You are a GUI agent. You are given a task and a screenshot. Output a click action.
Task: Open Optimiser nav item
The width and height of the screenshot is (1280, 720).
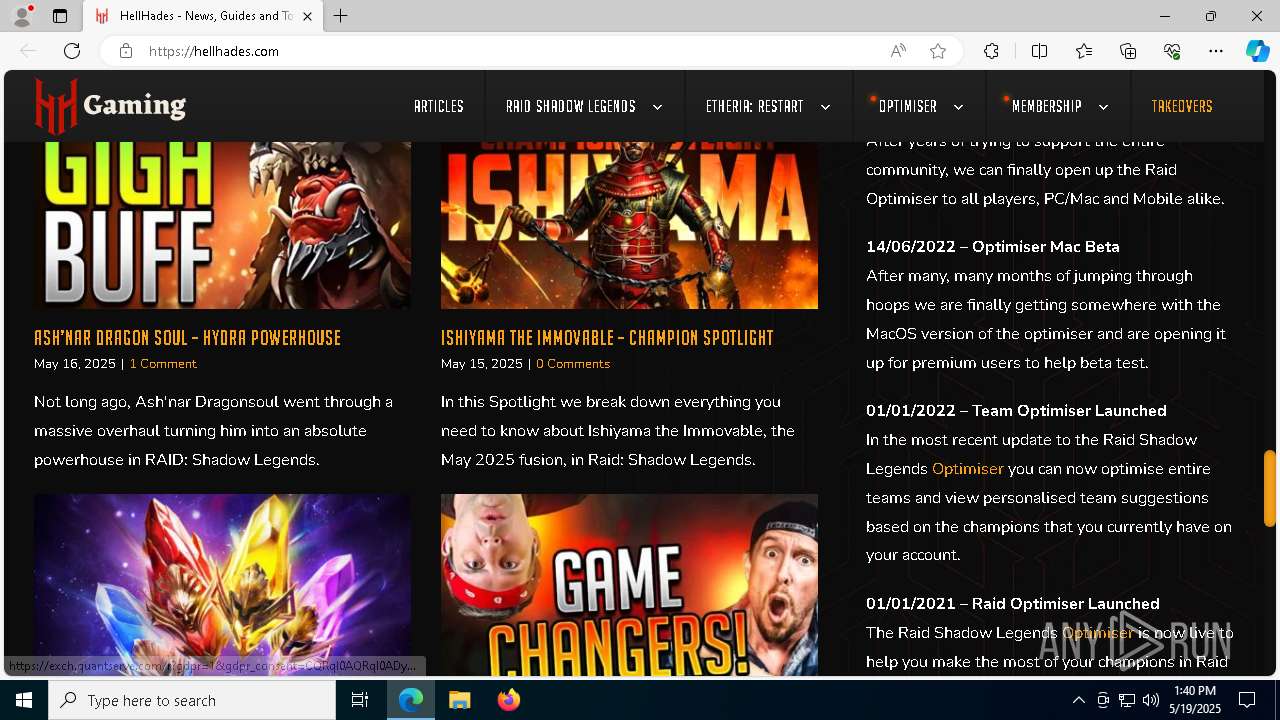point(908,106)
